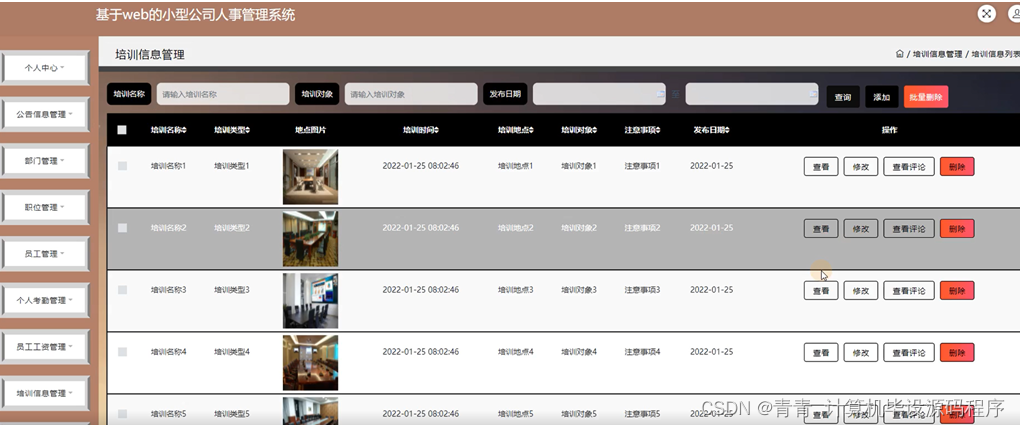Viewport: 1020px width, 427px height.
Task: Expand the 个人考勤管理 sidebar menu
Action: (x=45, y=301)
